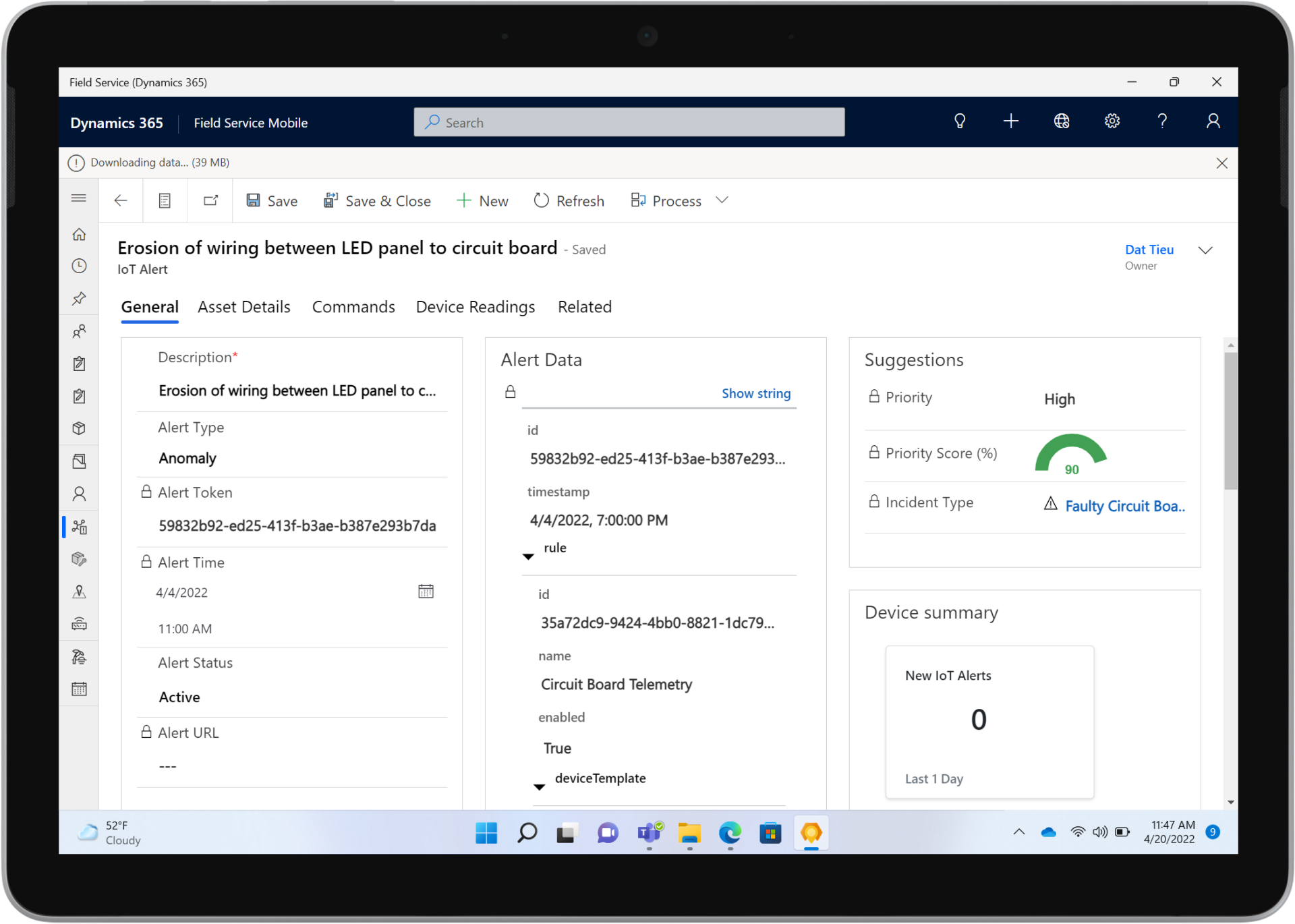This screenshot has height=924, width=1295.
Task: Collapse the rule section triangle
Action: click(528, 556)
